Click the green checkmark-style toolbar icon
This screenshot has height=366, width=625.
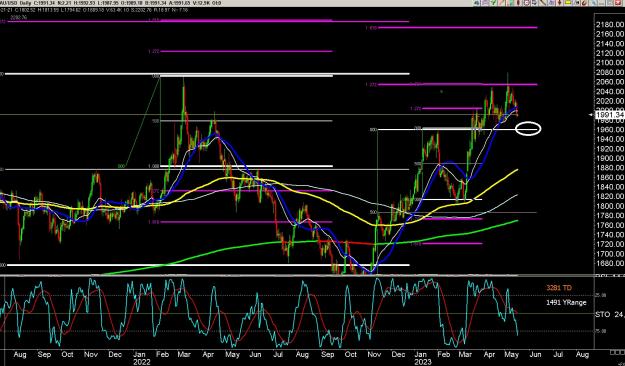point(493,2)
